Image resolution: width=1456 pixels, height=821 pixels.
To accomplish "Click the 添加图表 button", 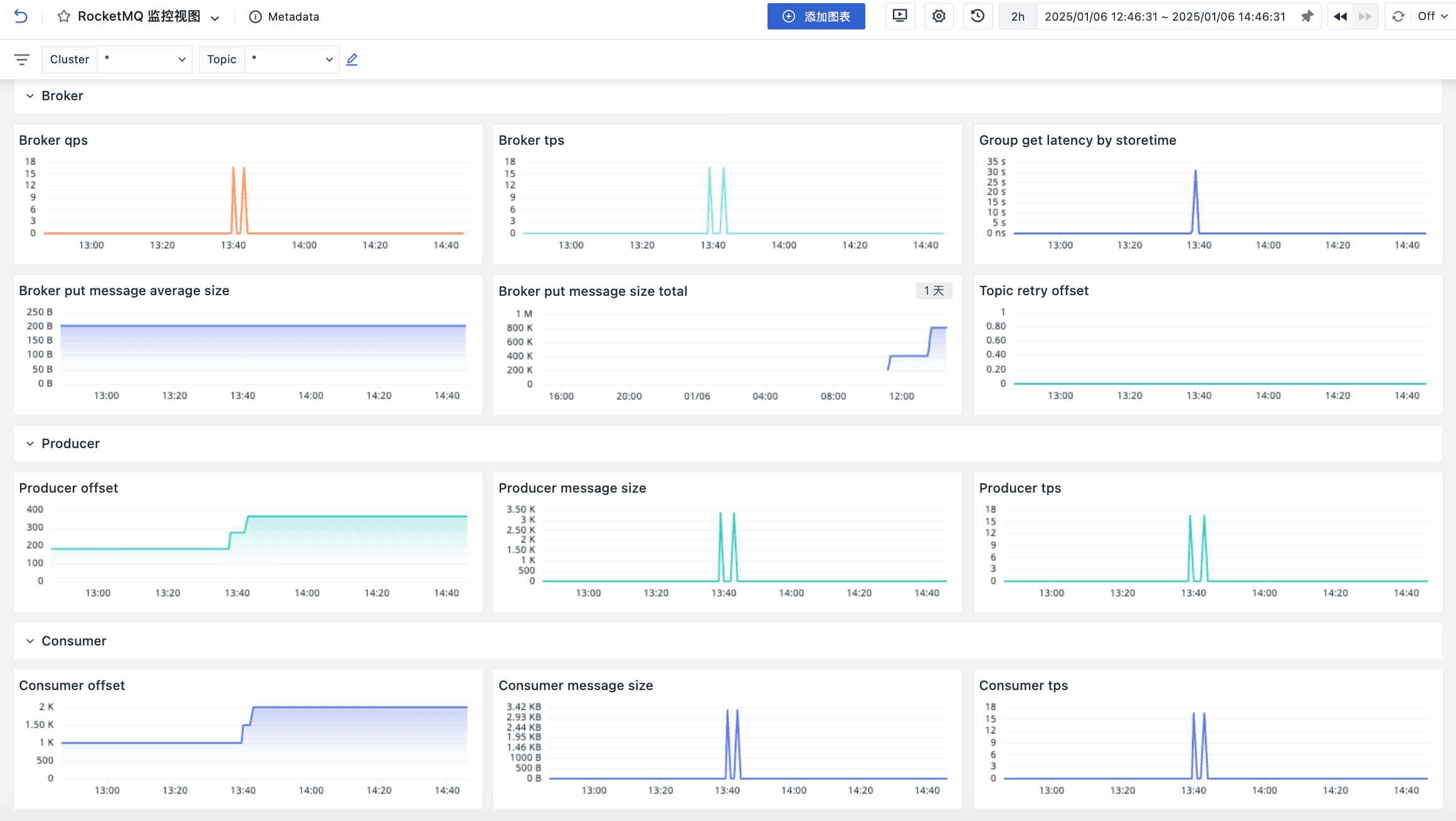I will click(816, 16).
